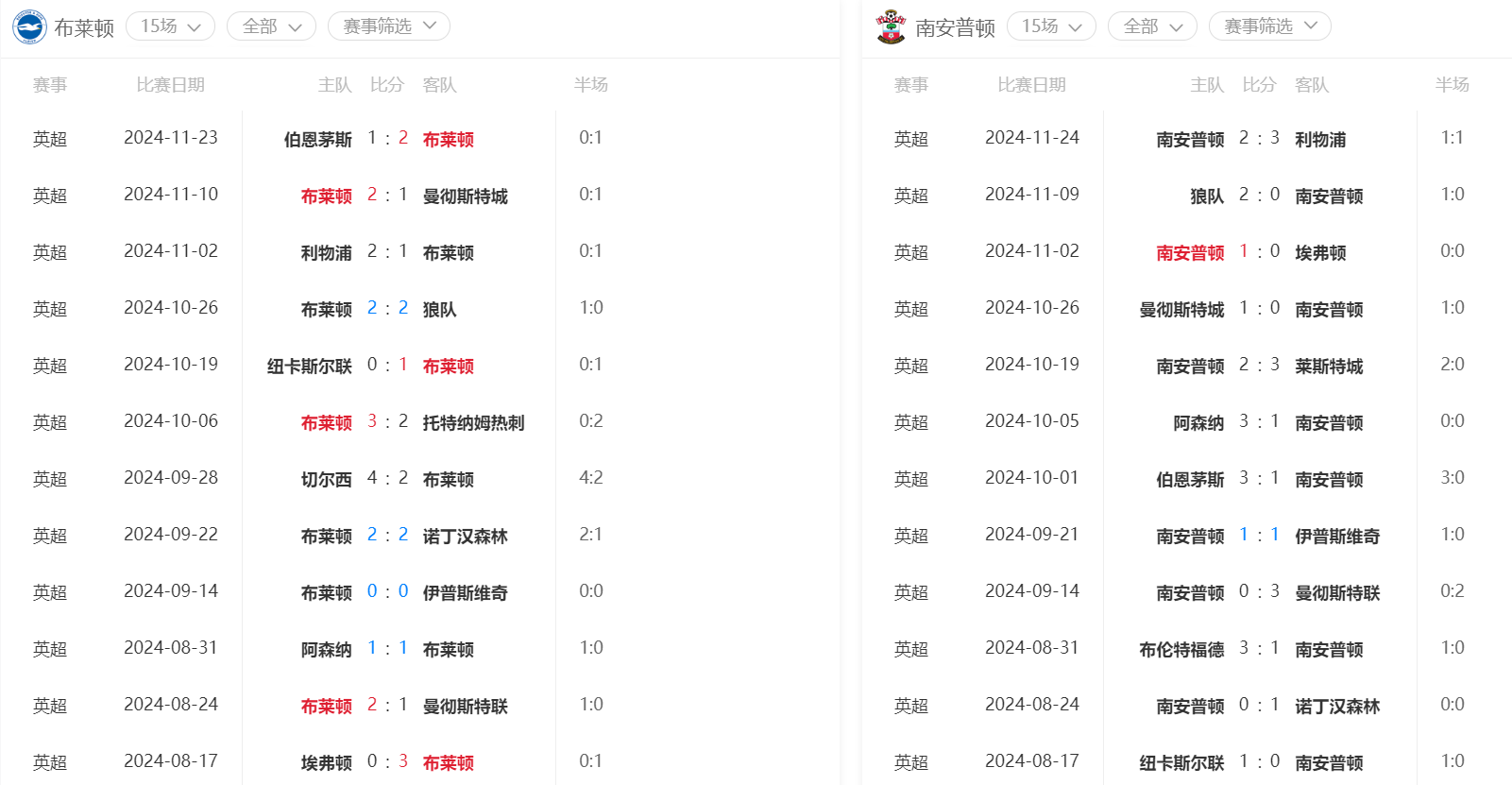
Task: Click the 1:2 score of 伯恩茅斯 vs 布莱顿
Action: [x=387, y=138]
